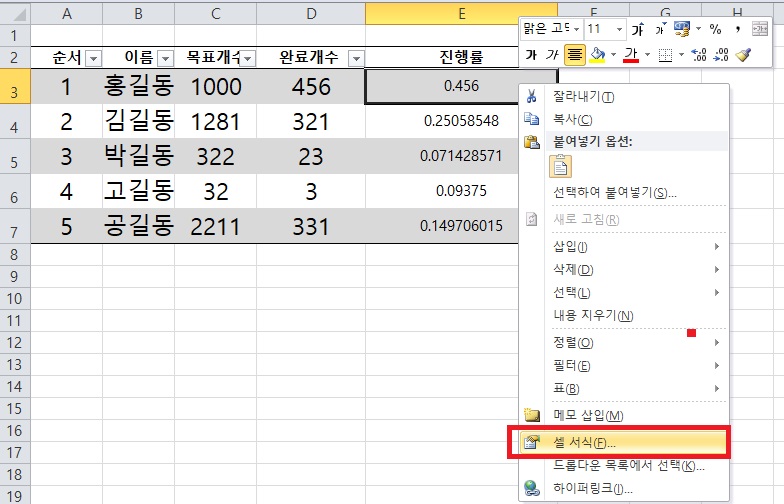Click the hyperlink globe icon
The width and height of the screenshot is (784, 504).
tap(532, 488)
